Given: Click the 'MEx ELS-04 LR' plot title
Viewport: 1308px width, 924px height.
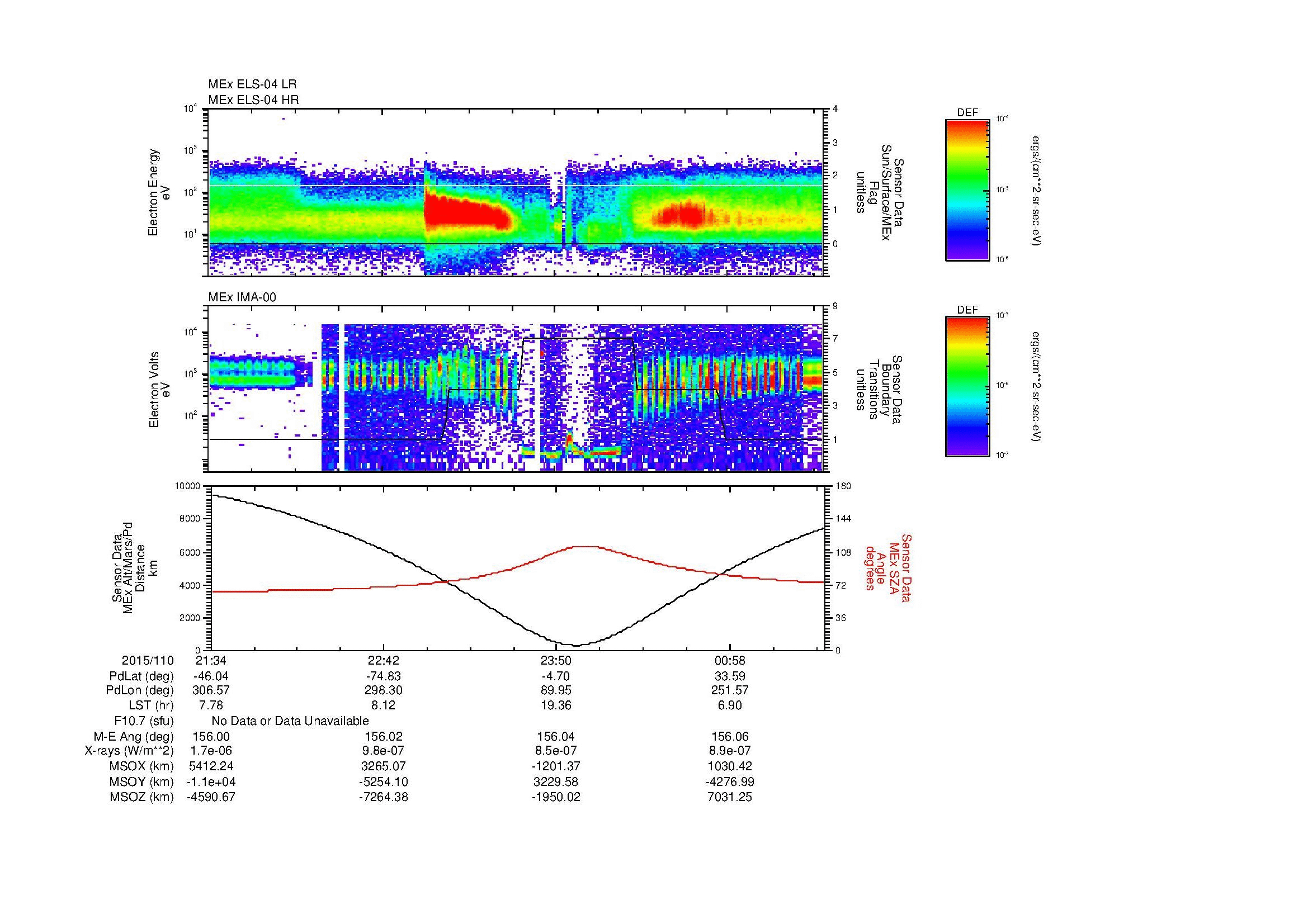Looking at the screenshot, I should (252, 84).
